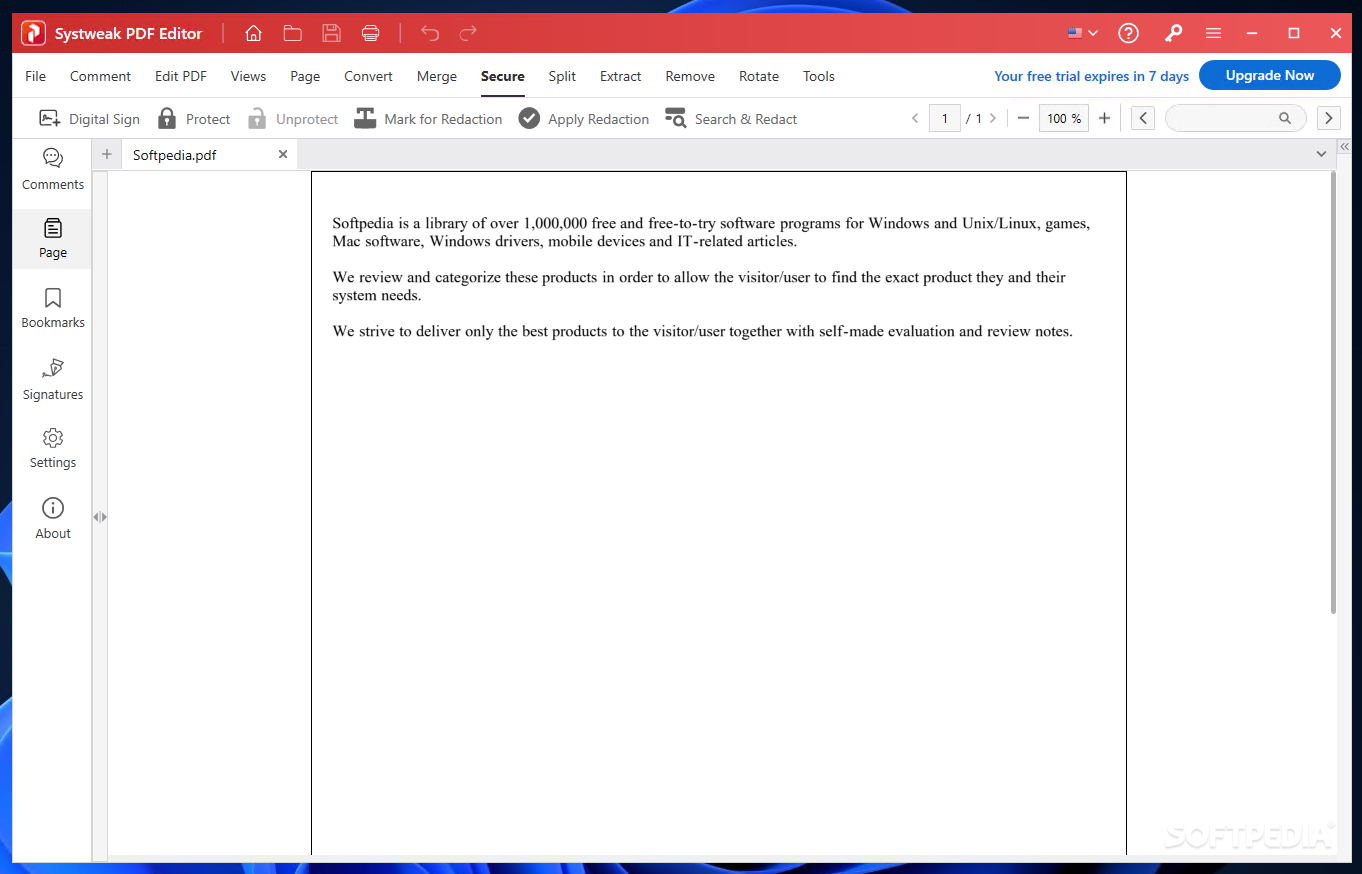This screenshot has width=1362, height=874.
Task: Open the hamburger menu icon
Action: [x=1213, y=33]
